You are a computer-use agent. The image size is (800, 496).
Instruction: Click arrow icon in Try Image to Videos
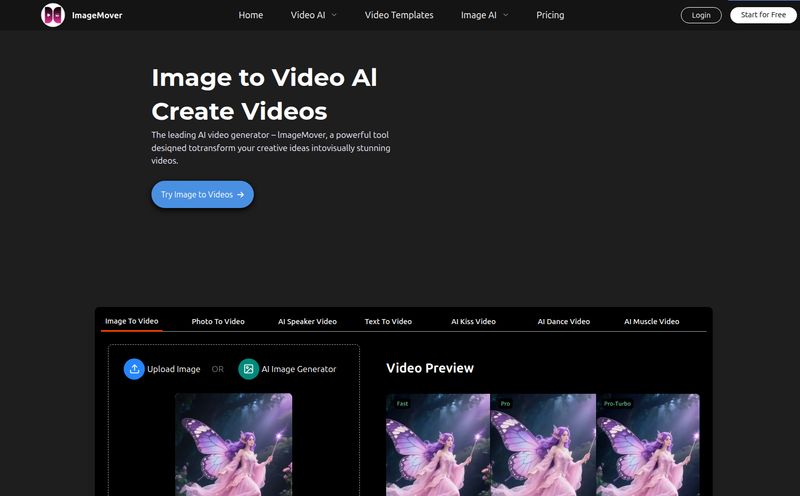(240, 194)
